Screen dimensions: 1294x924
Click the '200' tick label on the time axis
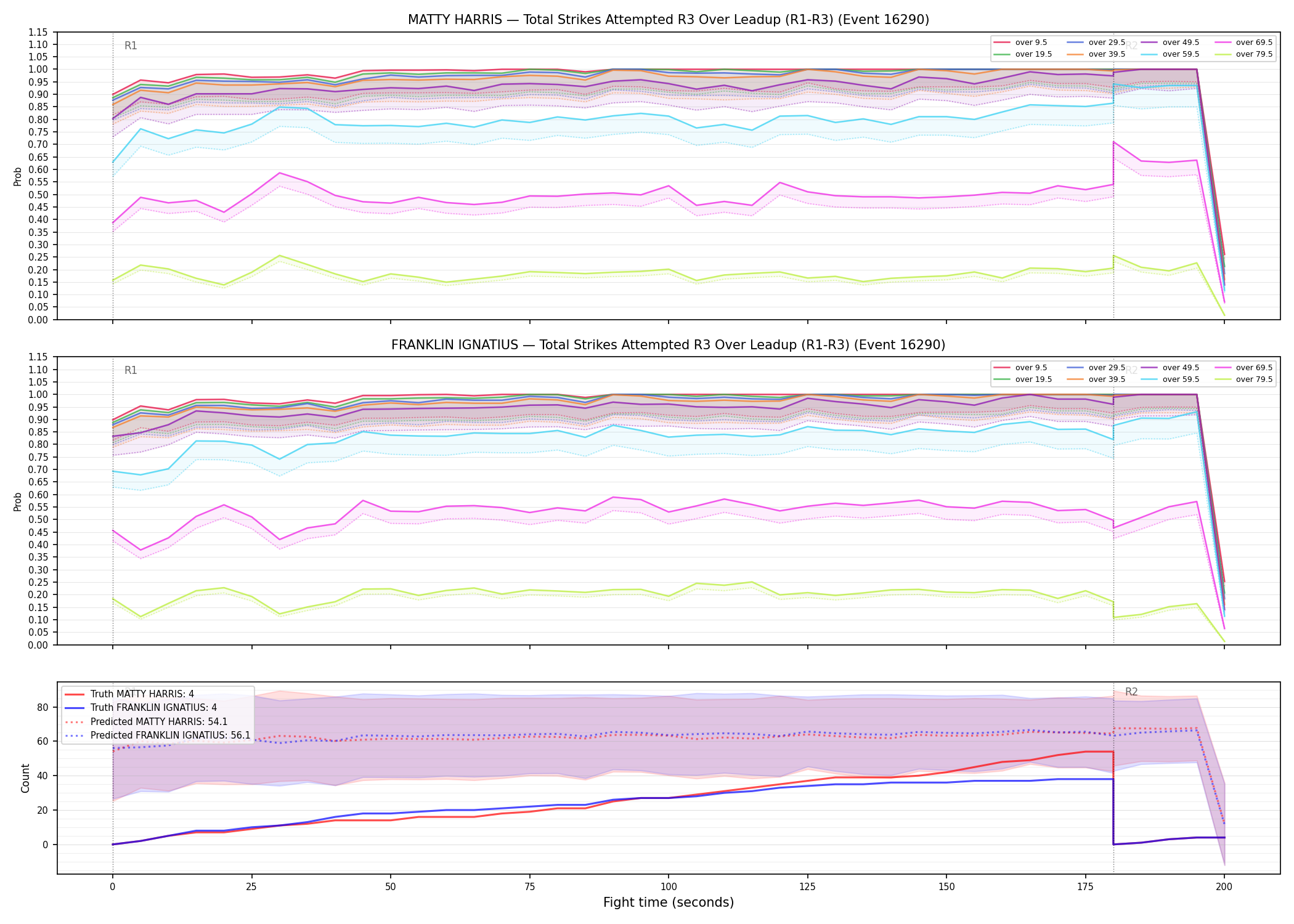[1224, 887]
